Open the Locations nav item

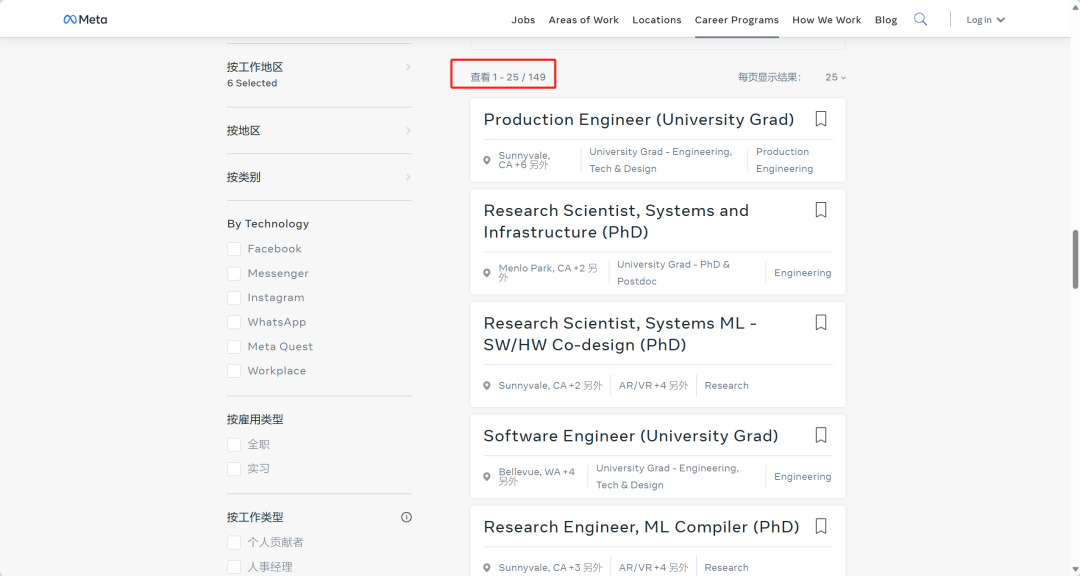click(656, 20)
